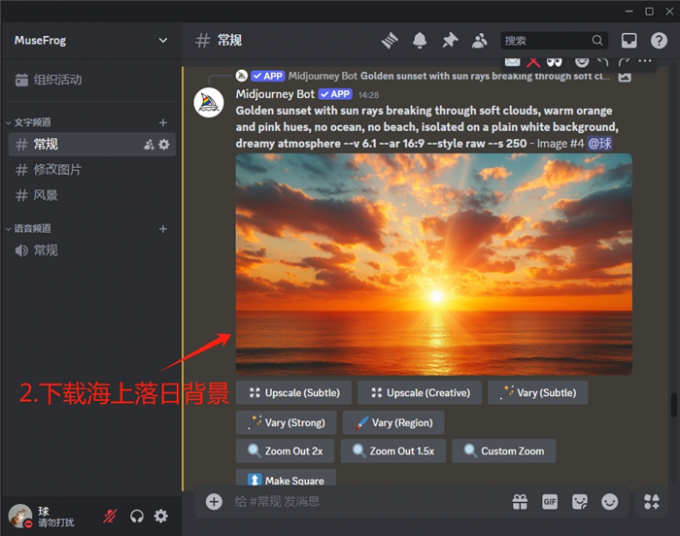Open the threads icon in channel header

[x=389, y=41]
